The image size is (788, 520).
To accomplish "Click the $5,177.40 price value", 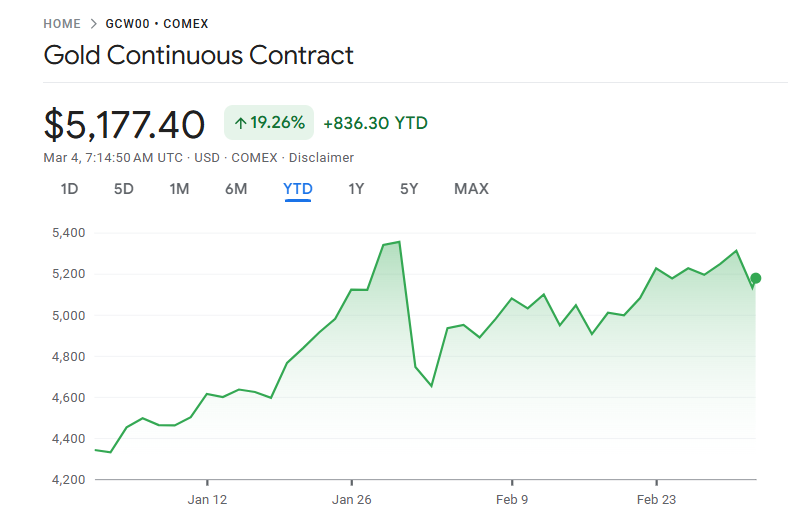I will coord(125,124).
